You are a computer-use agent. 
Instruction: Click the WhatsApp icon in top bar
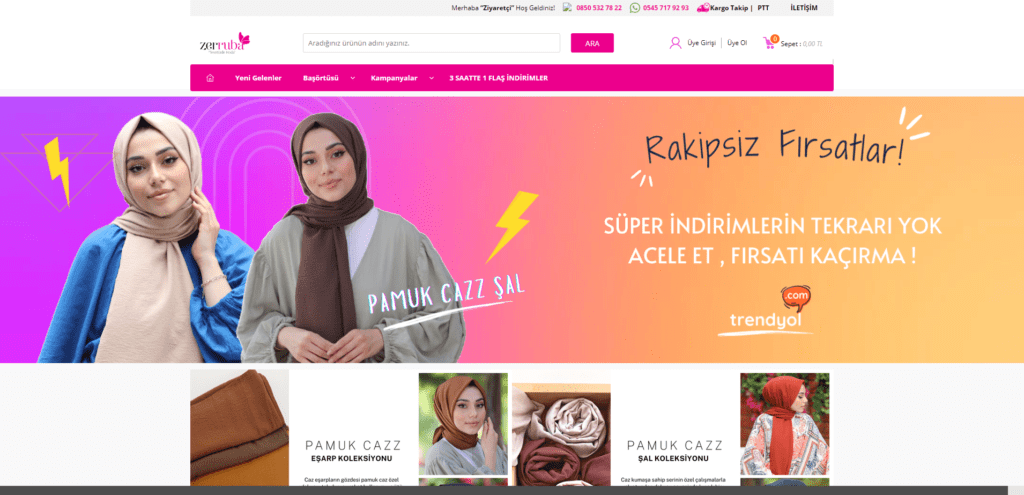[635, 8]
